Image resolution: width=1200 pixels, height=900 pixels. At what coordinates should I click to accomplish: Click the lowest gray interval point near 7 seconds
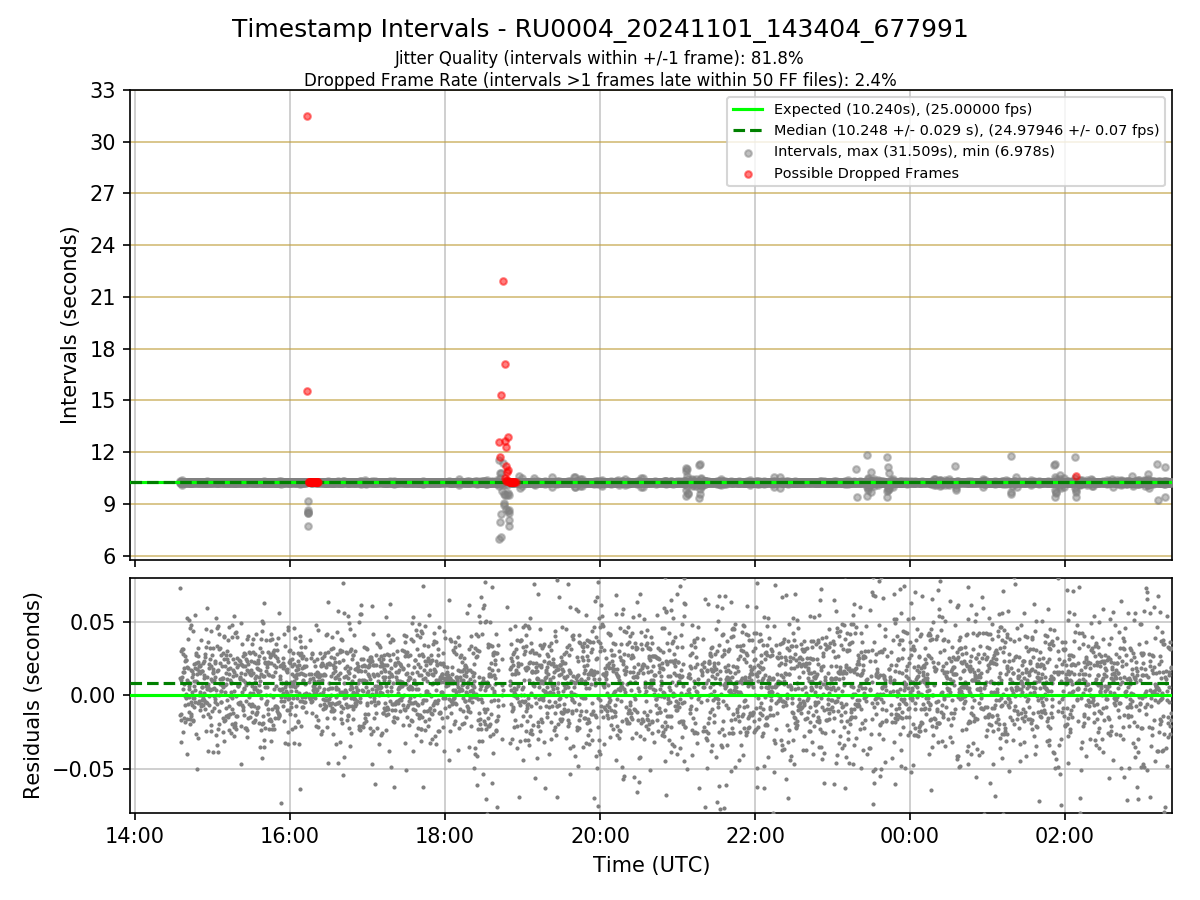tap(499, 539)
